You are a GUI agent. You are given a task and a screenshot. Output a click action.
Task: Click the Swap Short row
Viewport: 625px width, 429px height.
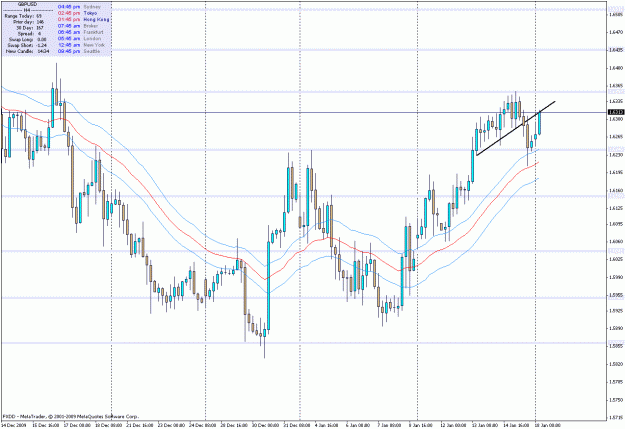[27, 45]
